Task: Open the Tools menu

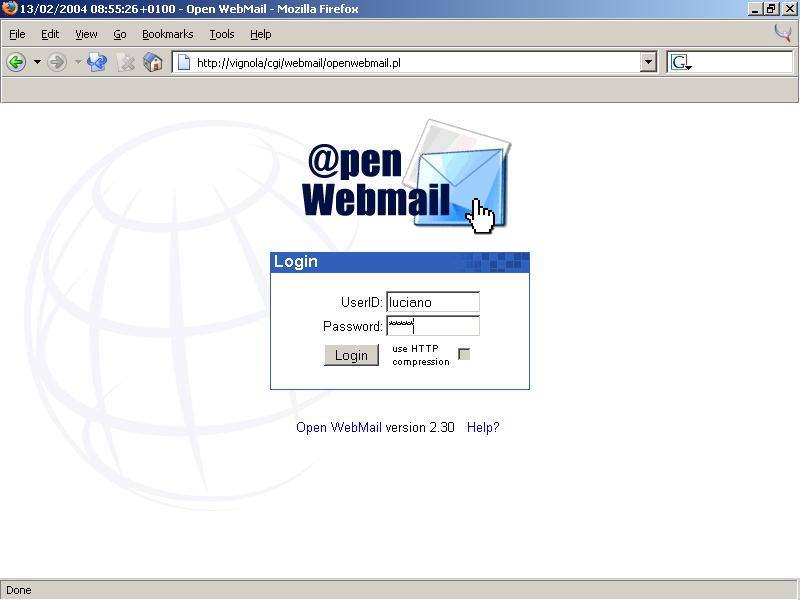Action: click(221, 34)
